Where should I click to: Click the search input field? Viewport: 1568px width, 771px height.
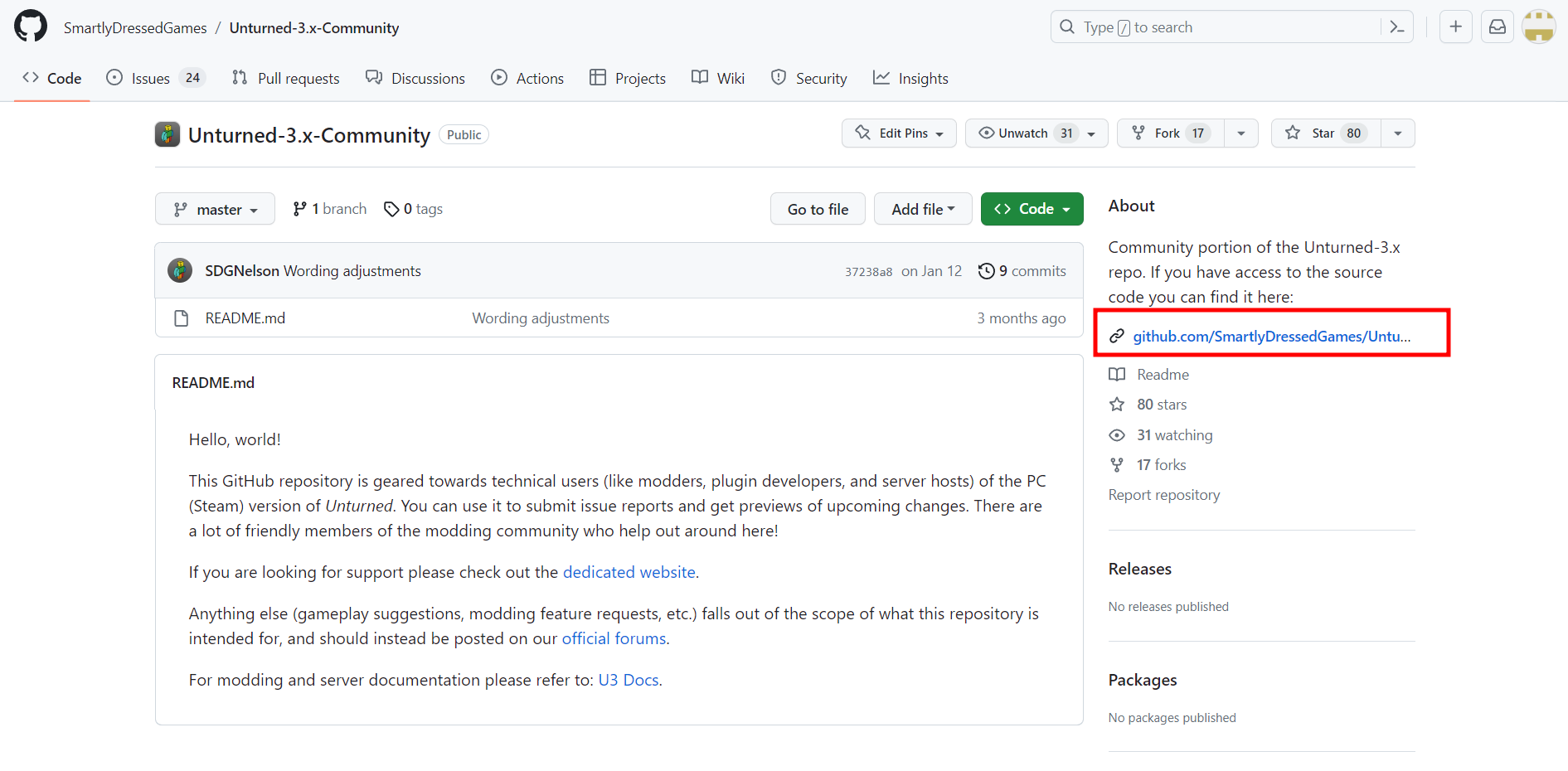click(1202, 27)
